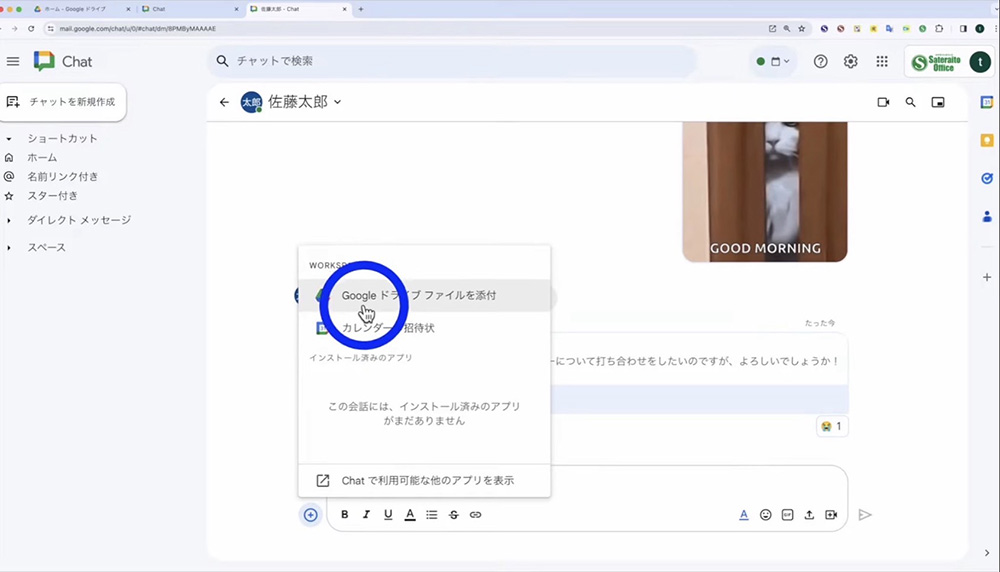Open Google Calendar side panel
Viewport: 1000px width, 572px height.
(987, 102)
